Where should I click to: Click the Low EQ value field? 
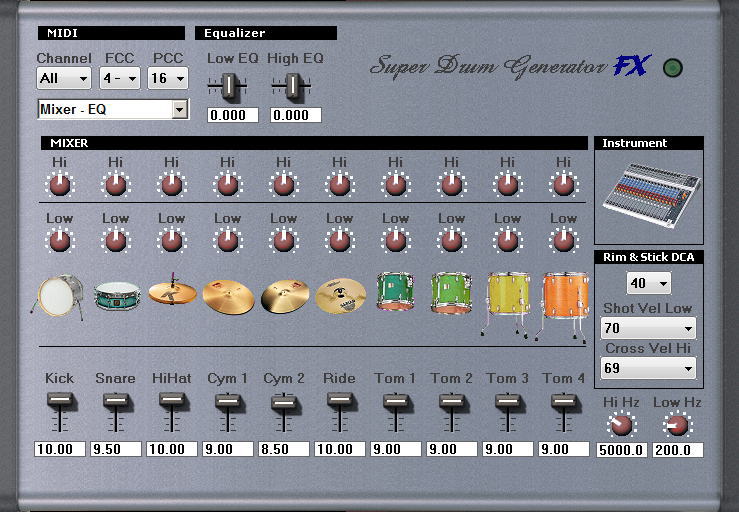point(233,115)
